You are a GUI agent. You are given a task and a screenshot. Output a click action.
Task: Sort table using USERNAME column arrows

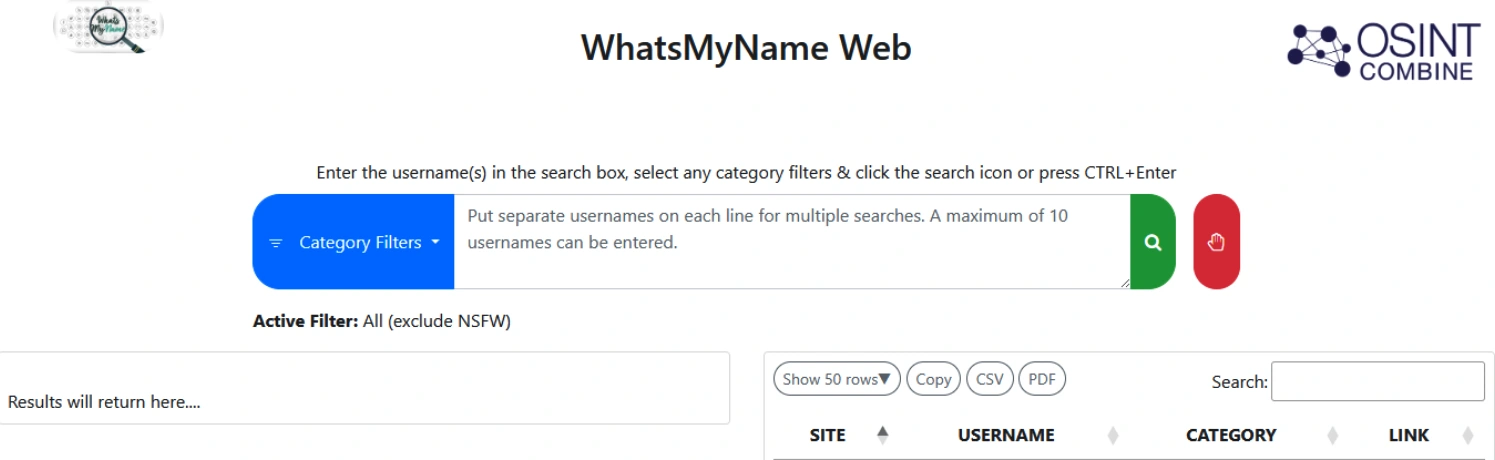coord(1113,435)
